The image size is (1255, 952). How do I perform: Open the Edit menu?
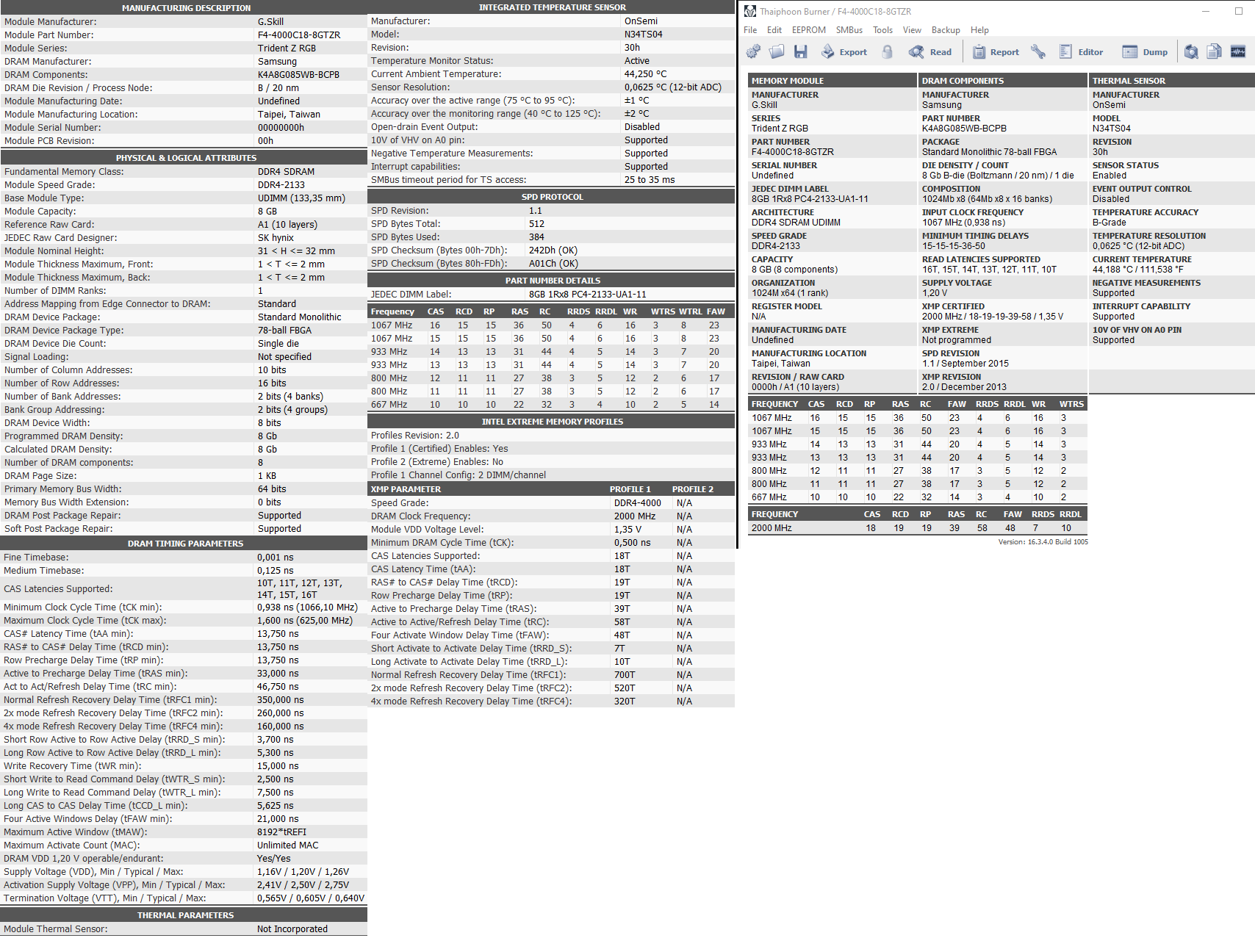[x=774, y=30]
